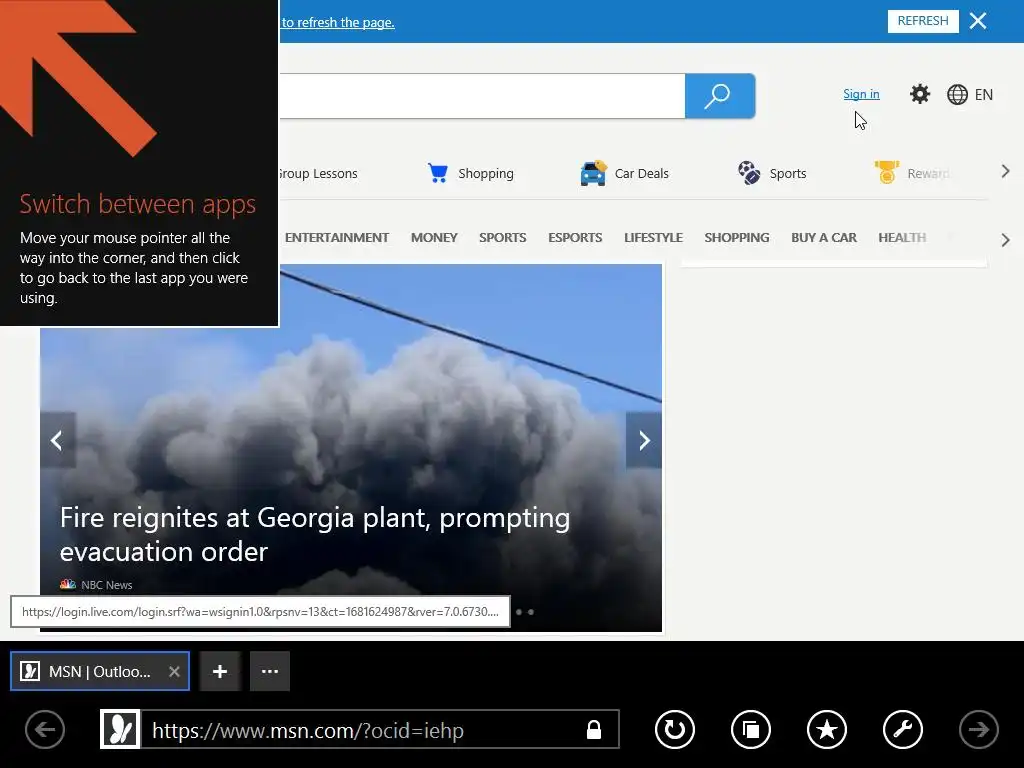This screenshot has height=768, width=1024.
Task: Reload page with circular refresh icon
Action: tap(675, 729)
